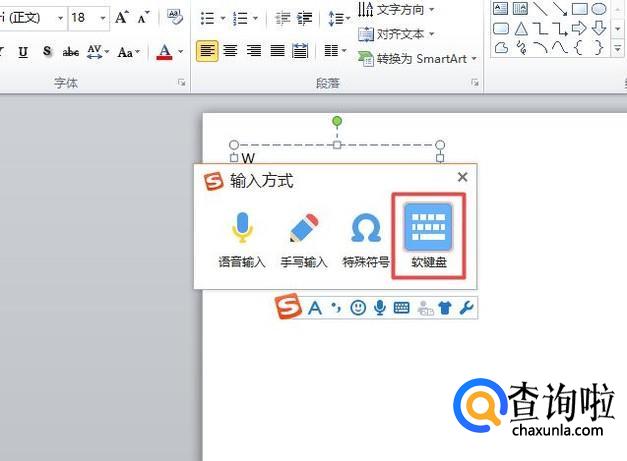Click keyboard icon in Sogou toolbar

[x=401, y=308]
